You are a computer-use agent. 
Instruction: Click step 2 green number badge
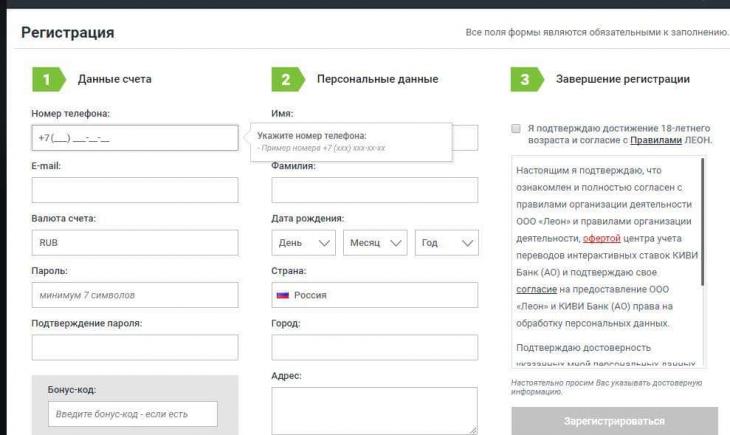tap(285, 79)
